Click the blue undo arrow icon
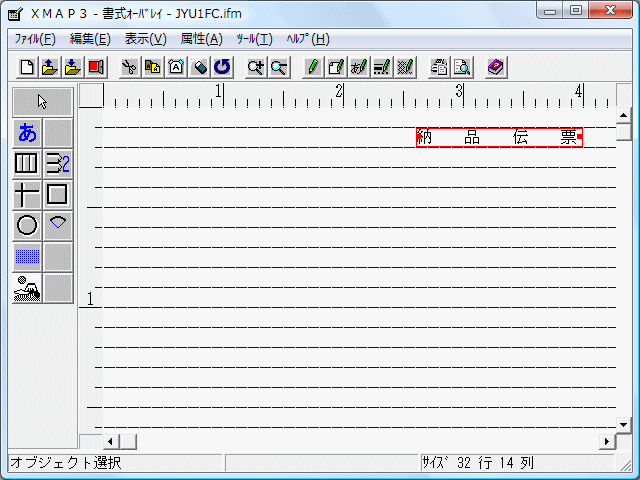 (x=222, y=67)
